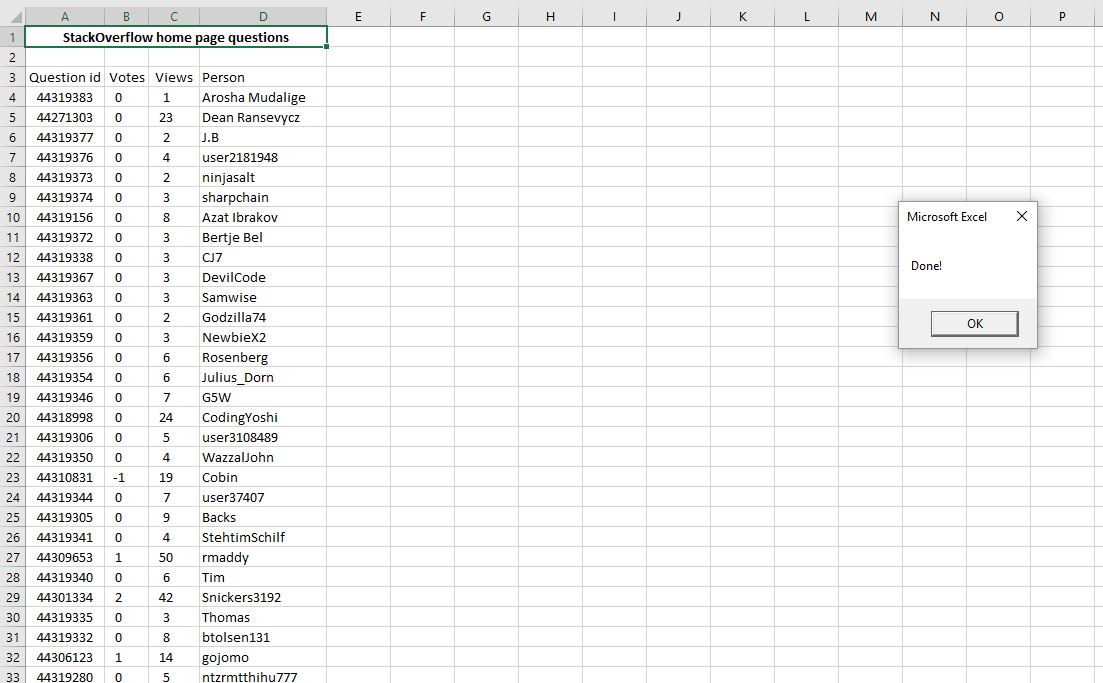The image size is (1103, 683).
Task: Select the rmaddy cell
Action: click(263, 557)
